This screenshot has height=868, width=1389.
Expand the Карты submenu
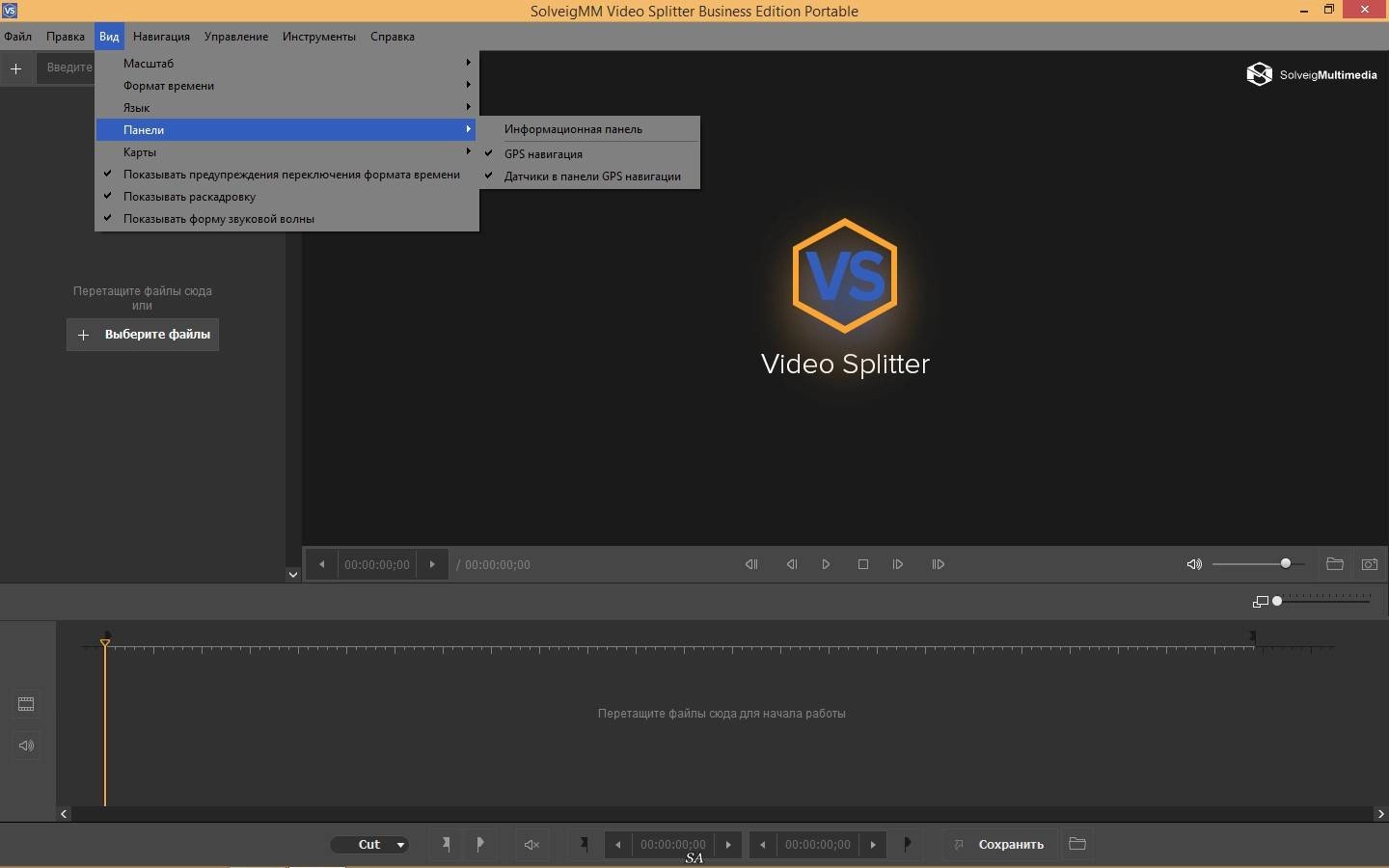(x=286, y=151)
